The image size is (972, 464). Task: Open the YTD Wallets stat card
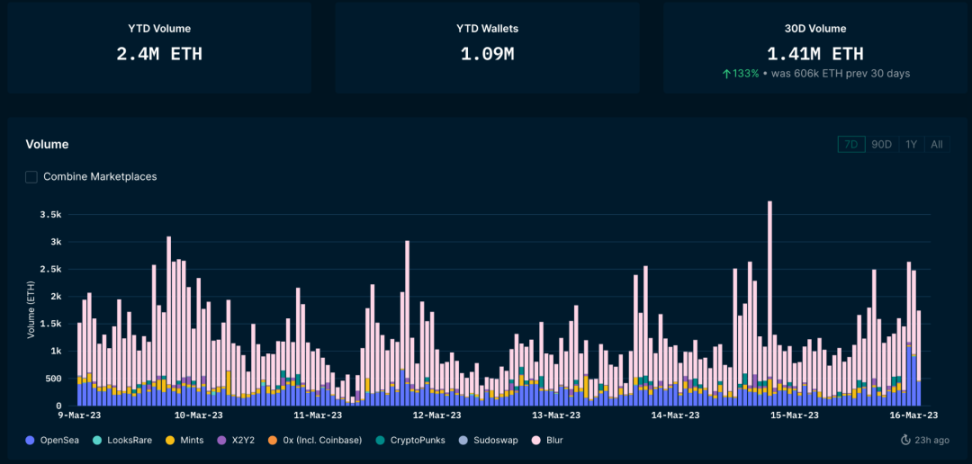point(487,47)
